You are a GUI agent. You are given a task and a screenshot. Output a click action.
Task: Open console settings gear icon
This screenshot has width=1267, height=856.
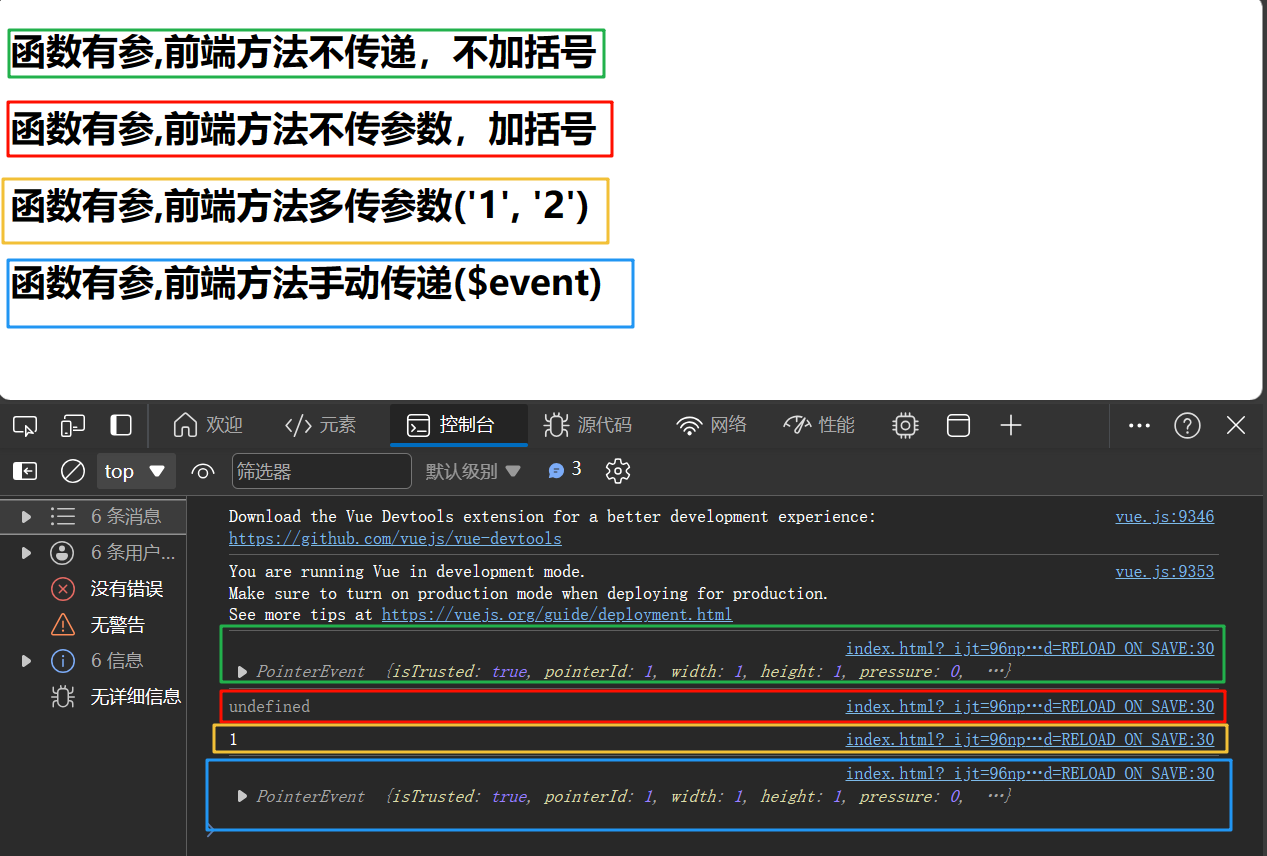coord(618,471)
